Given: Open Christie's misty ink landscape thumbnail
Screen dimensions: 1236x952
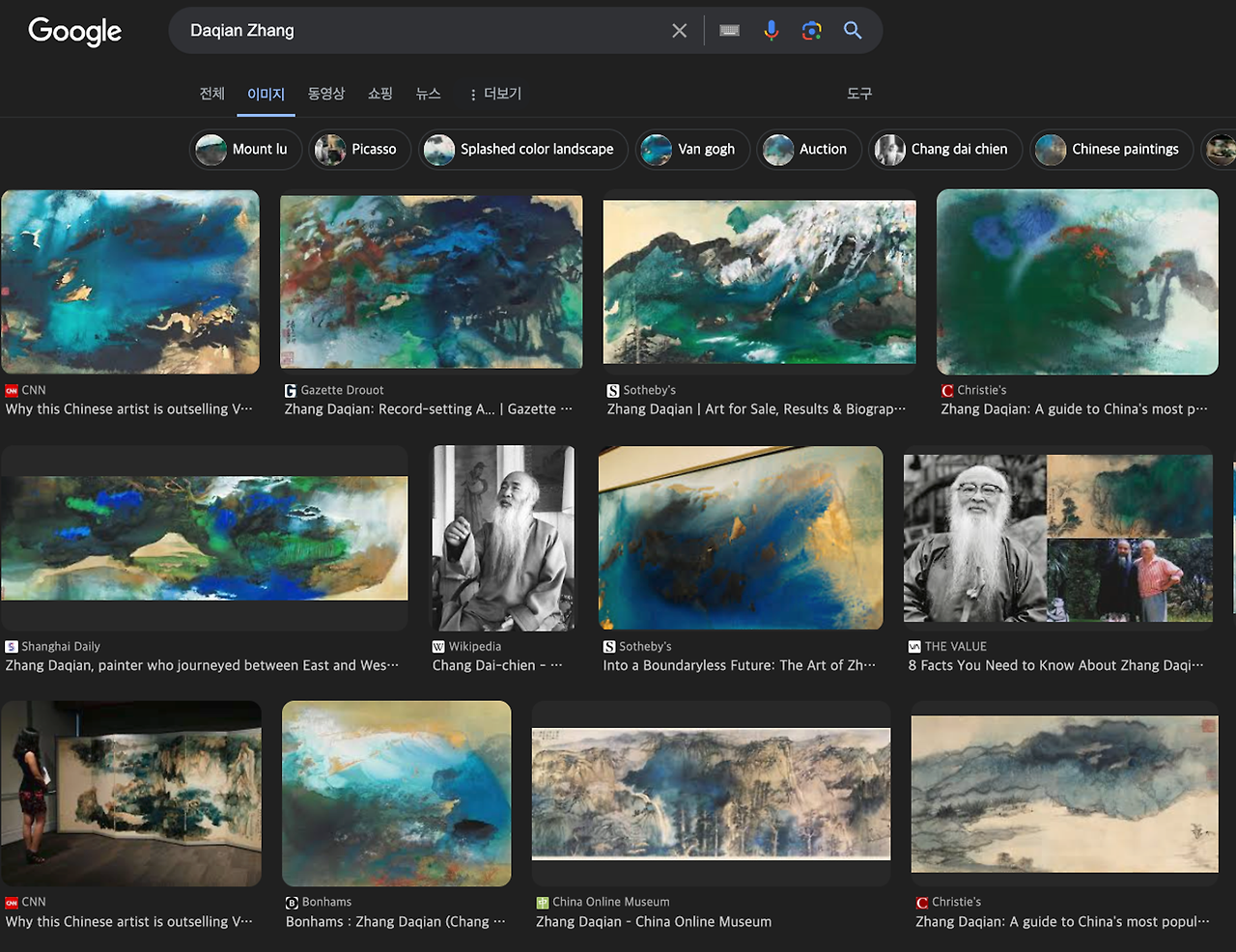Looking at the screenshot, I should point(1064,794).
